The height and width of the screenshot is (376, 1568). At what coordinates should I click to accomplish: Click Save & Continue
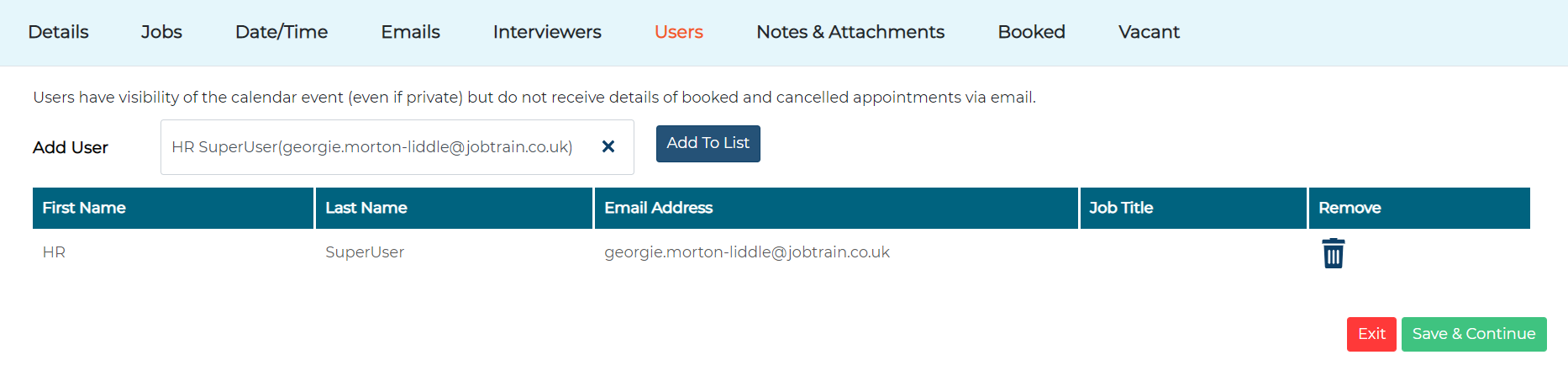[x=1474, y=334]
